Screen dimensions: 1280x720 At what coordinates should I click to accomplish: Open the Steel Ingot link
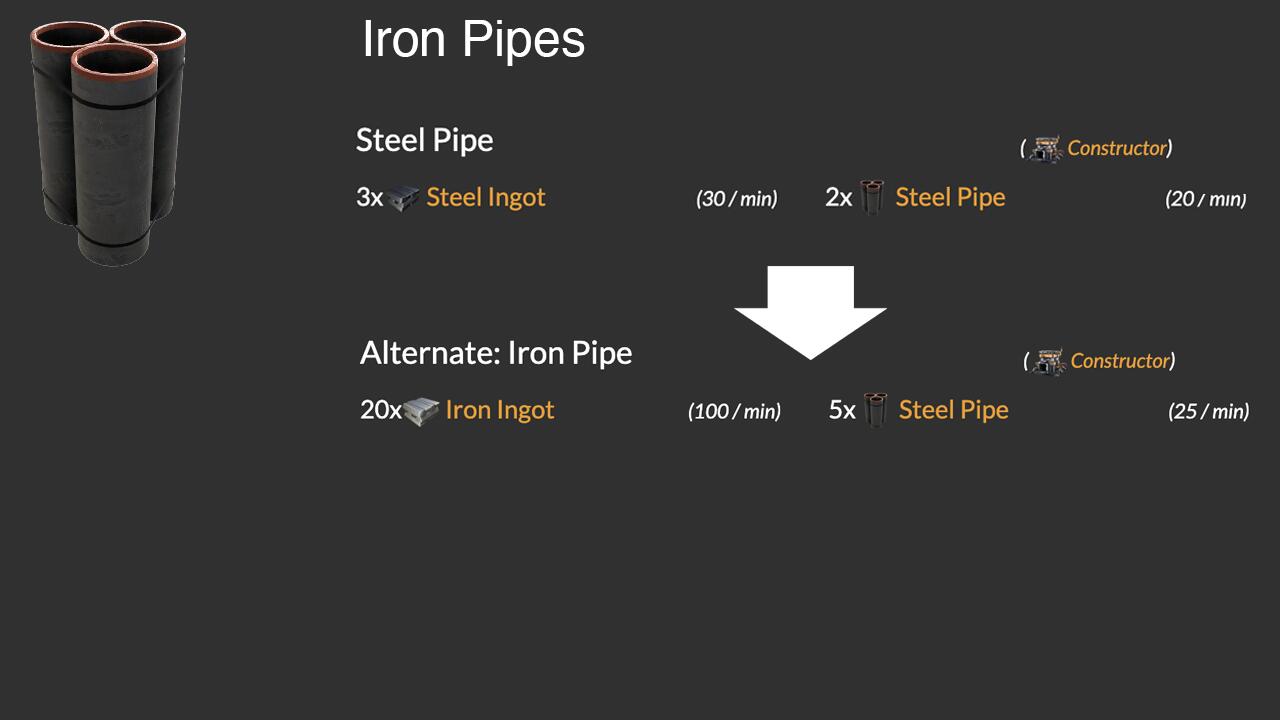coord(486,197)
